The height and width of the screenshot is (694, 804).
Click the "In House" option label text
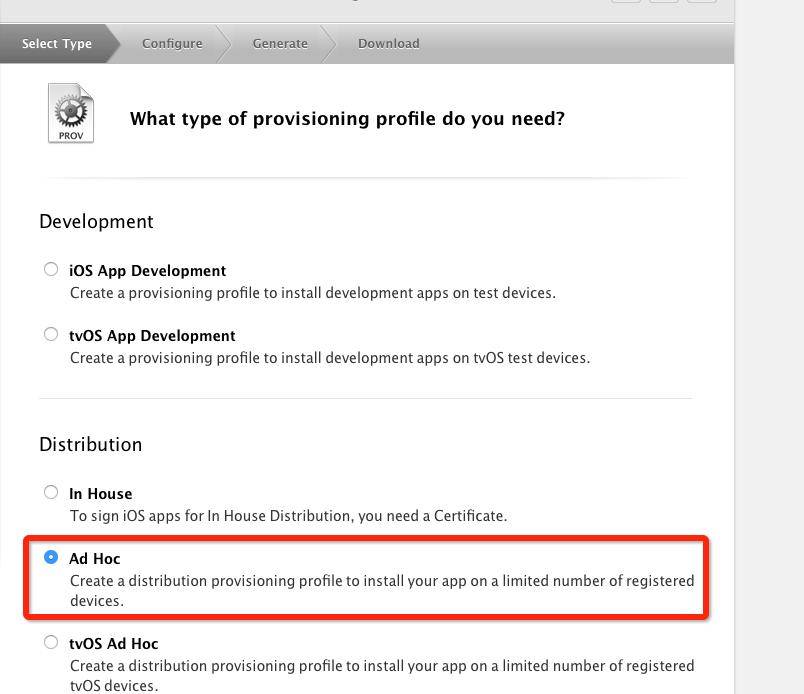click(x=100, y=494)
